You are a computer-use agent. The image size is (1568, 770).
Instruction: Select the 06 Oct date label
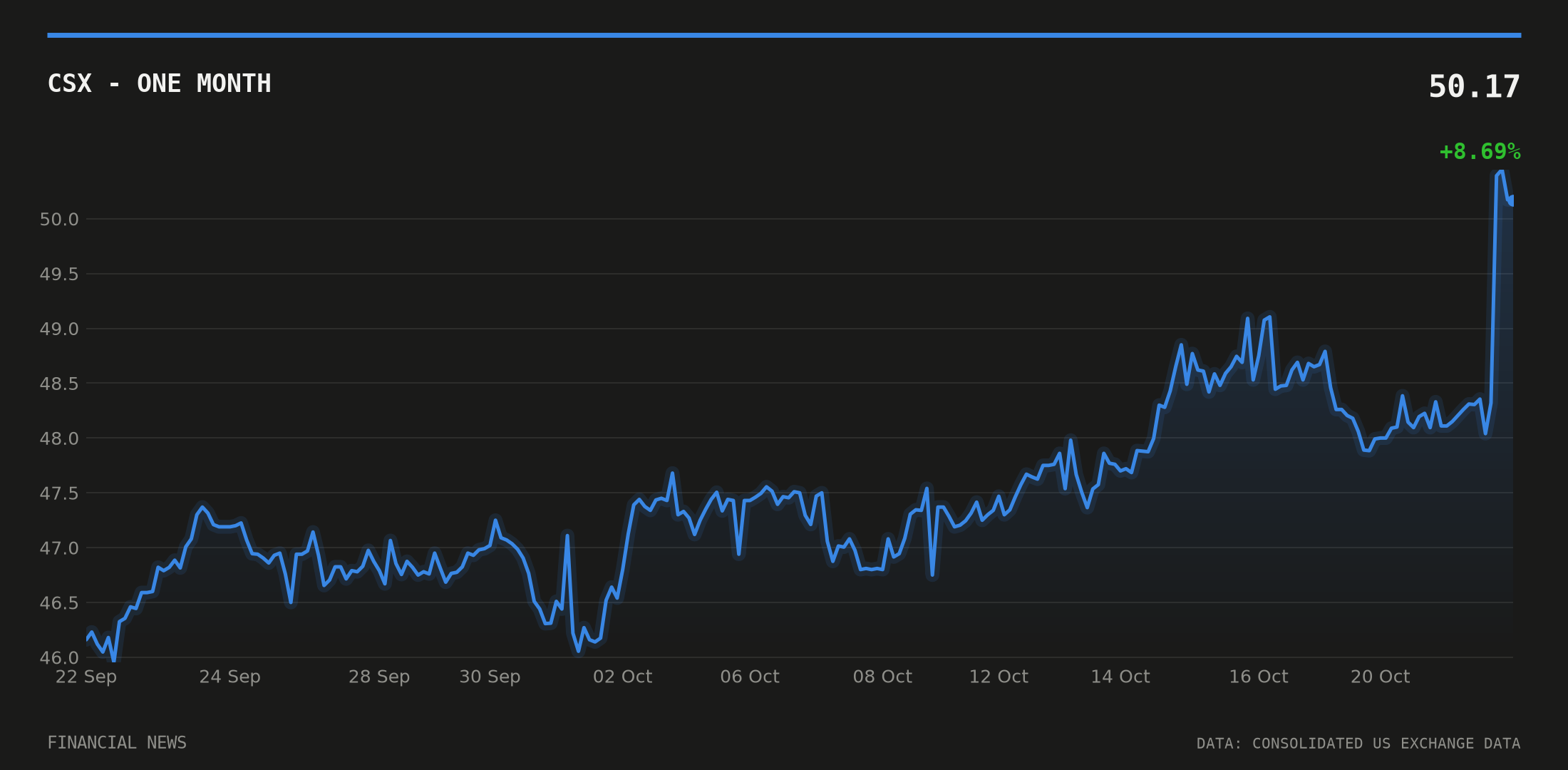[750, 677]
